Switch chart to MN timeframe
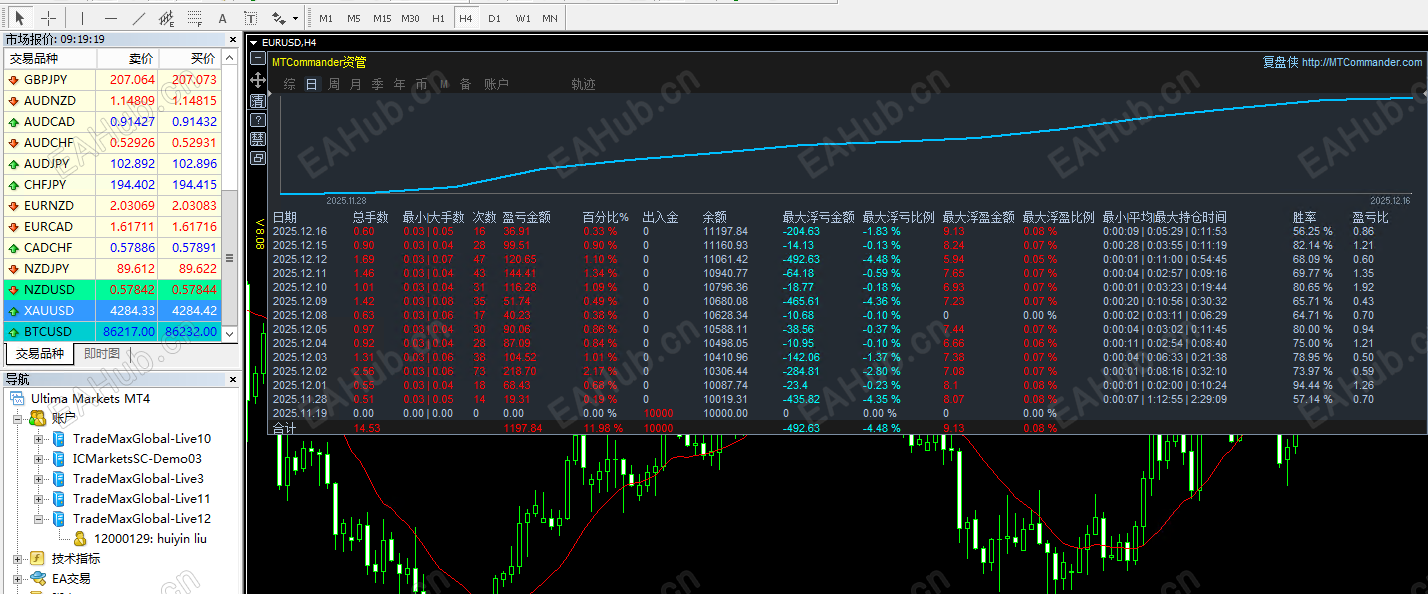This screenshot has width=1428, height=594. pyautogui.click(x=550, y=18)
